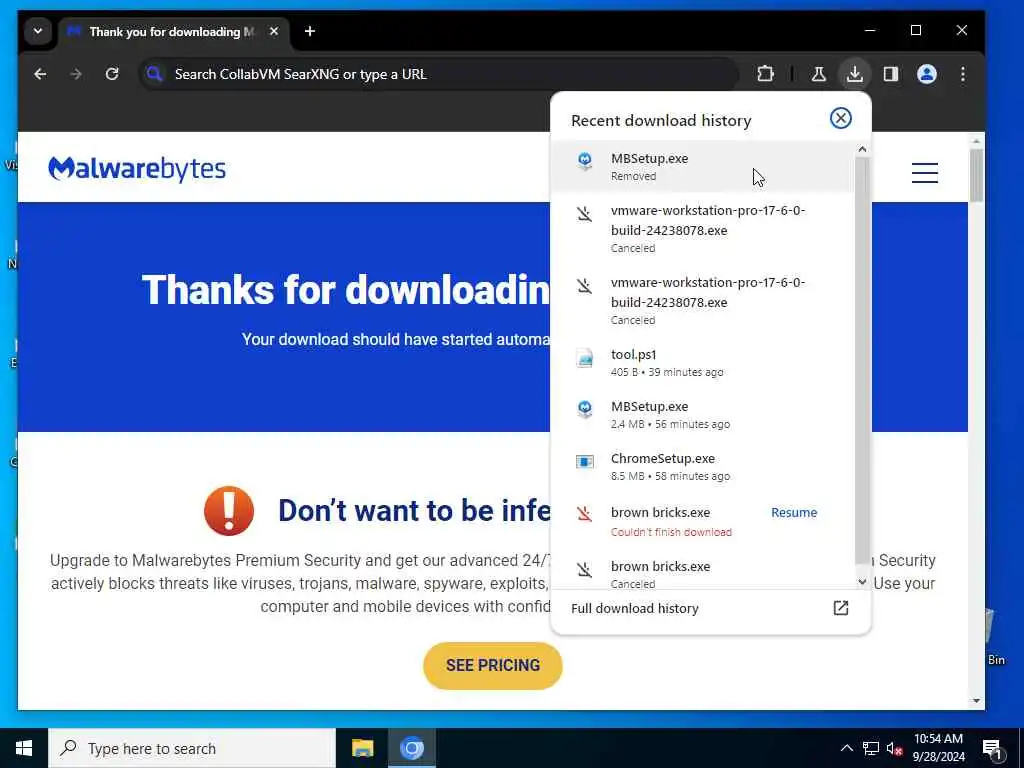The height and width of the screenshot is (768, 1024).
Task: Open the tab search dropdown arrow
Action: 38,31
